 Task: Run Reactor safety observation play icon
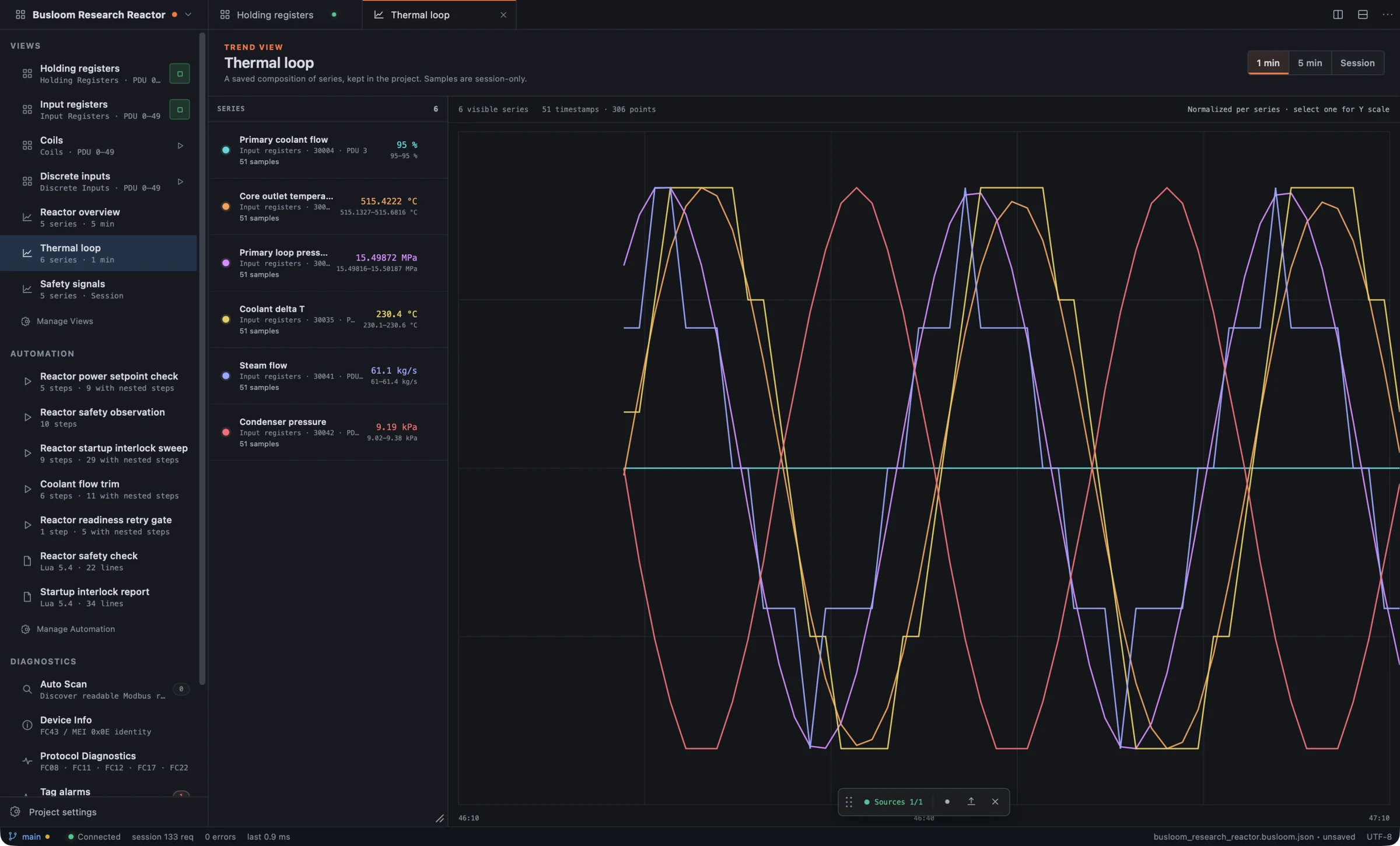[x=27, y=417]
